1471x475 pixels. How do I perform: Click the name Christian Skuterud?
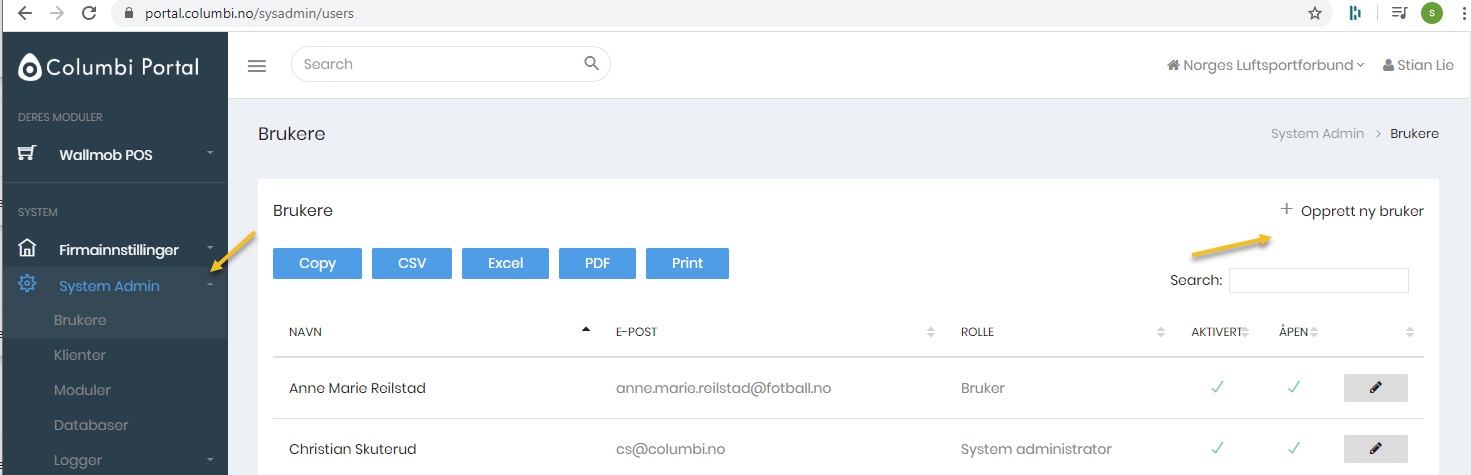[x=352, y=449]
